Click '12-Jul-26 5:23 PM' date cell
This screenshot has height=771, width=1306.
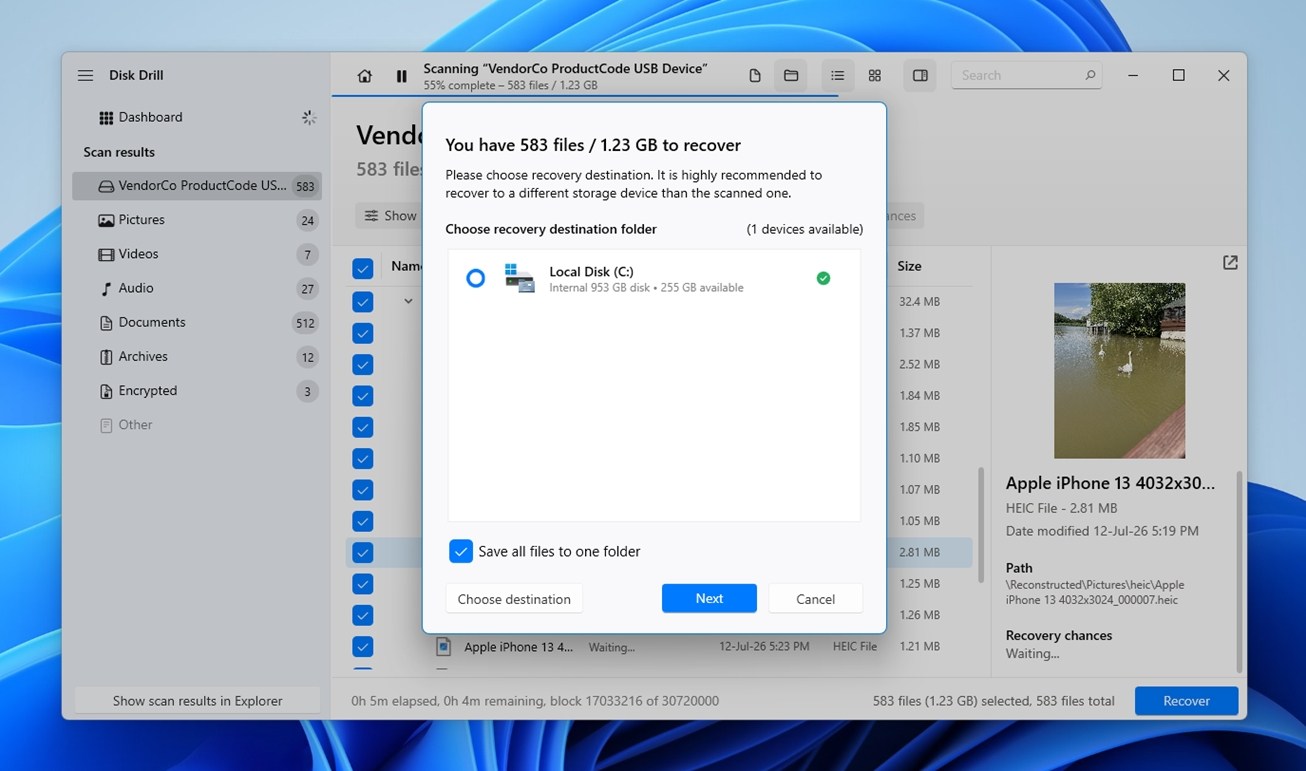point(764,647)
